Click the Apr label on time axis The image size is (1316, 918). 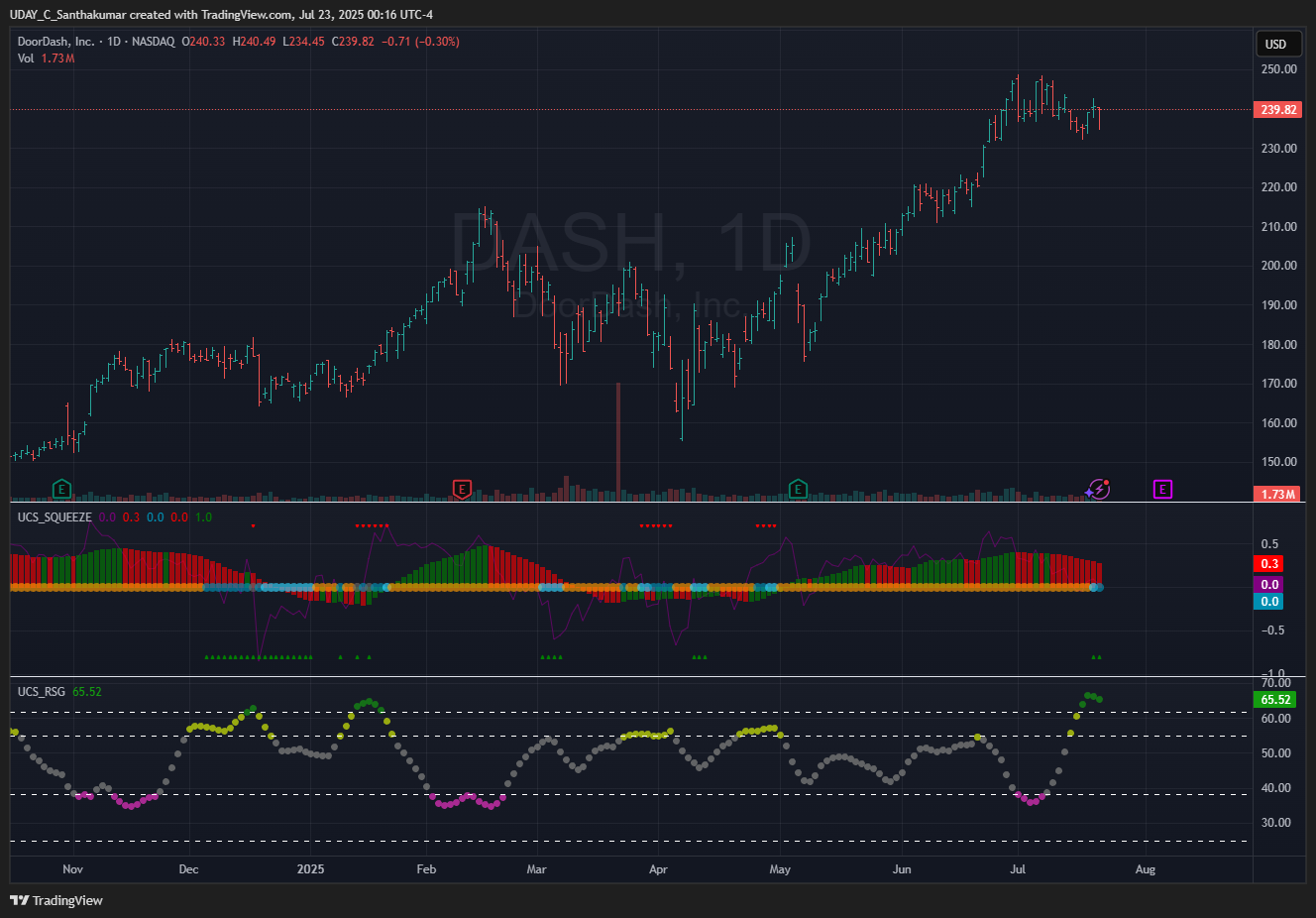click(x=658, y=869)
